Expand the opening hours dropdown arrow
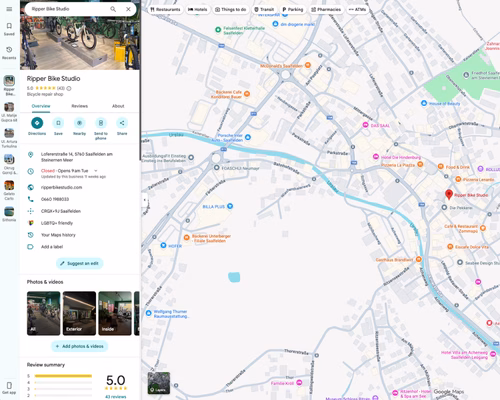This screenshot has width=500, height=400. pyautogui.click(x=96, y=171)
